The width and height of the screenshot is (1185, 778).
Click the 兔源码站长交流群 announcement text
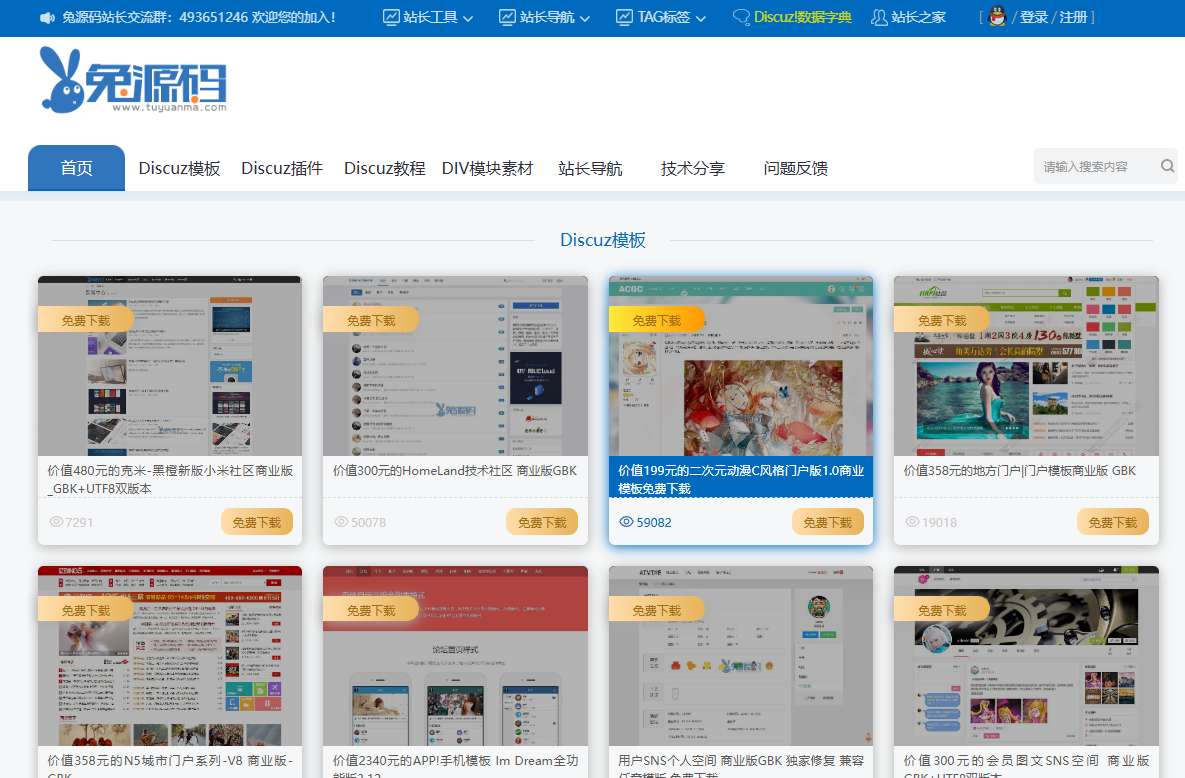coord(199,17)
